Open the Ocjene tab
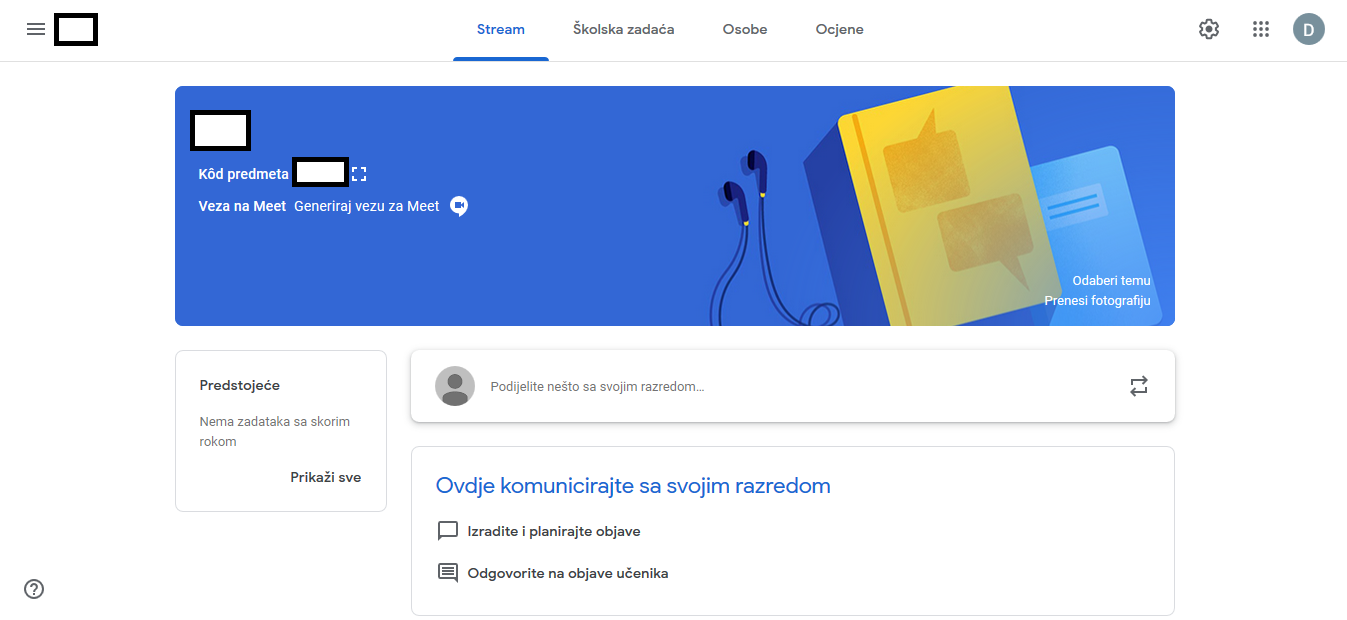Screen dimensions: 1347x620 840,30
